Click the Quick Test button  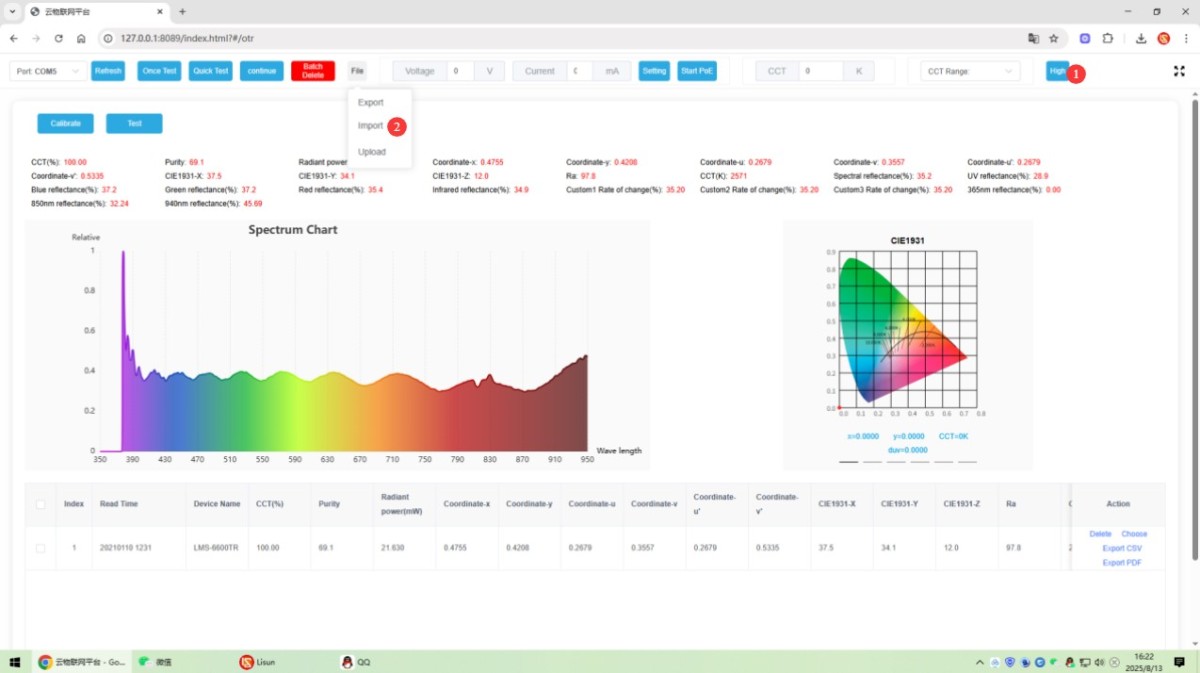click(x=211, y=71)
